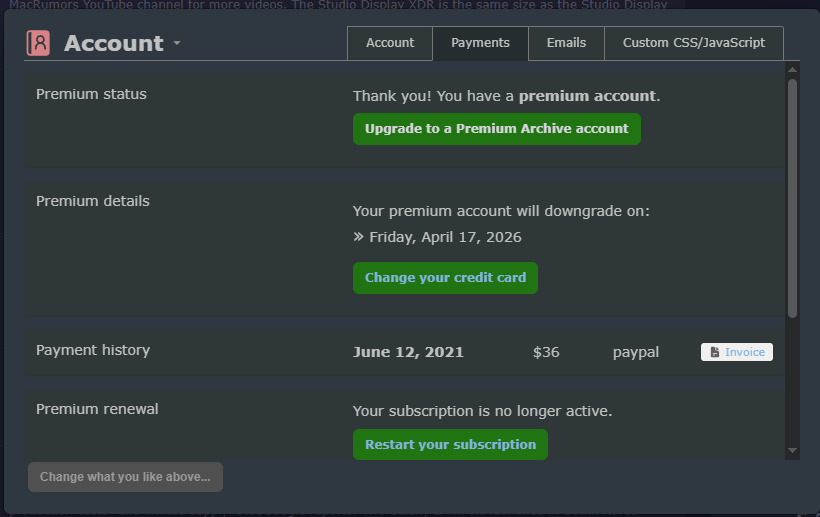Click the scrollbar down arrow
This screenshot has width=820, height=517.
793,451
